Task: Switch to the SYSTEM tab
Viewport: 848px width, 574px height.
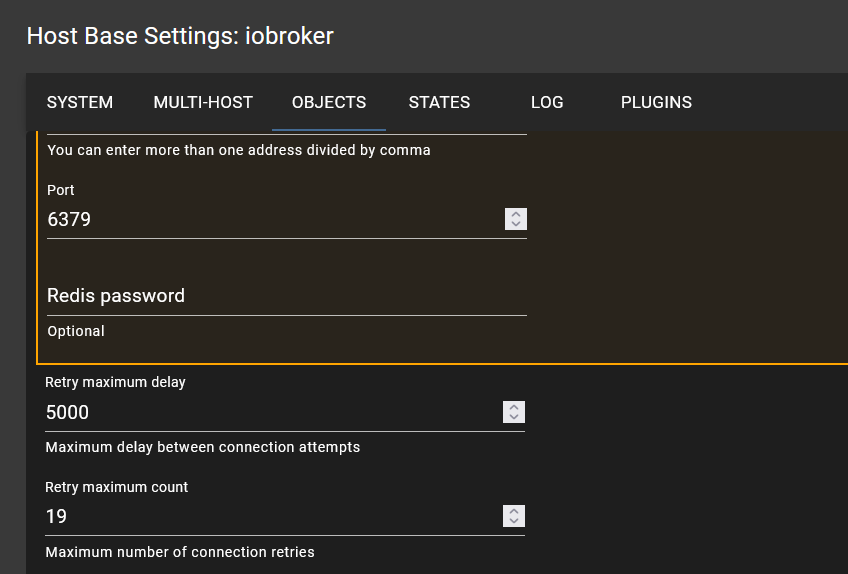Action: point(80,102)
